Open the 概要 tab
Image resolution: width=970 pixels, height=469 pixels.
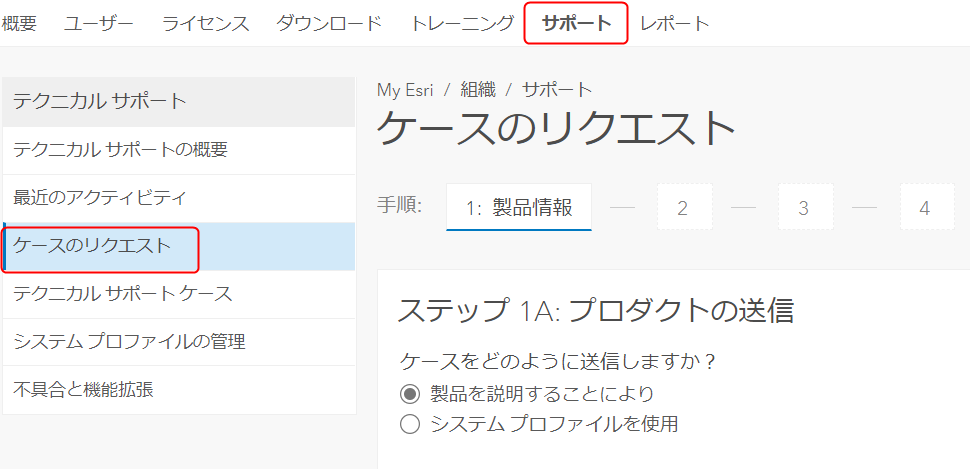tap(19, 24)
